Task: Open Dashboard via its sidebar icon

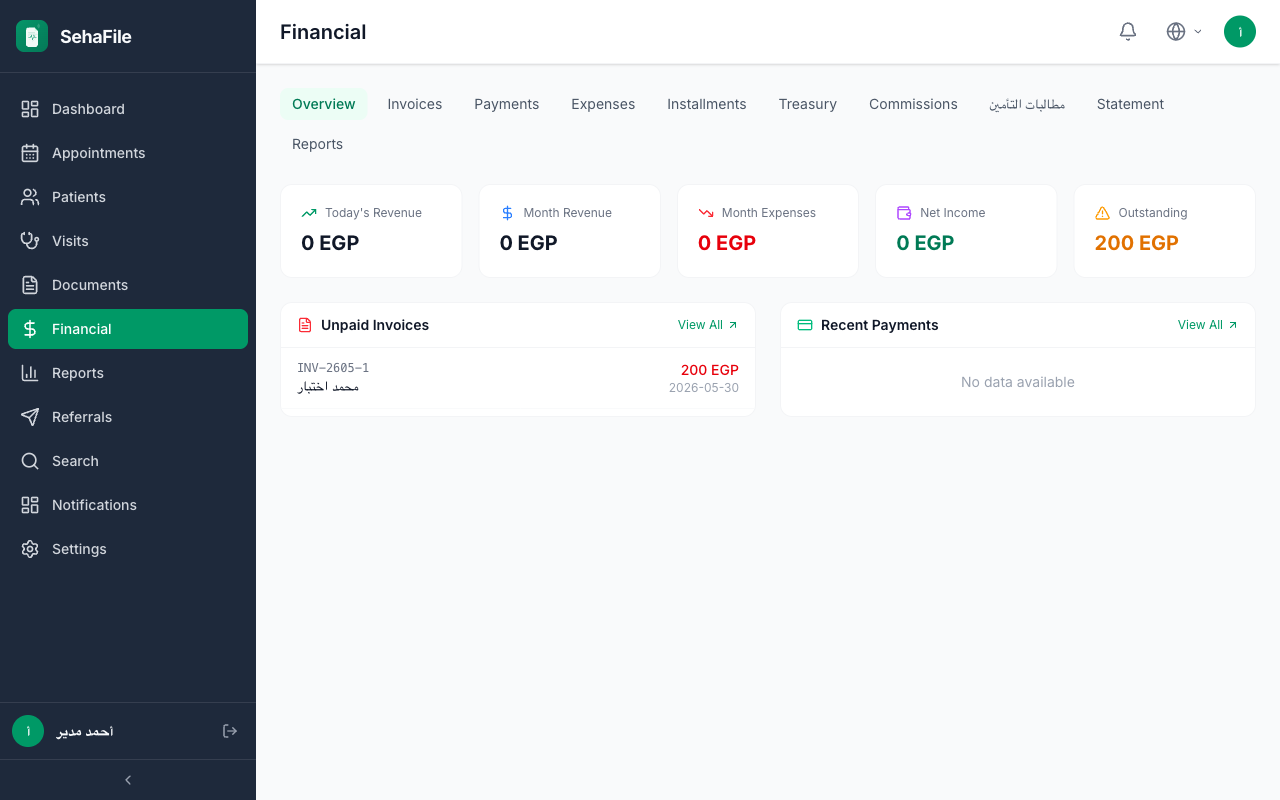Action: (x=30, y=109)
